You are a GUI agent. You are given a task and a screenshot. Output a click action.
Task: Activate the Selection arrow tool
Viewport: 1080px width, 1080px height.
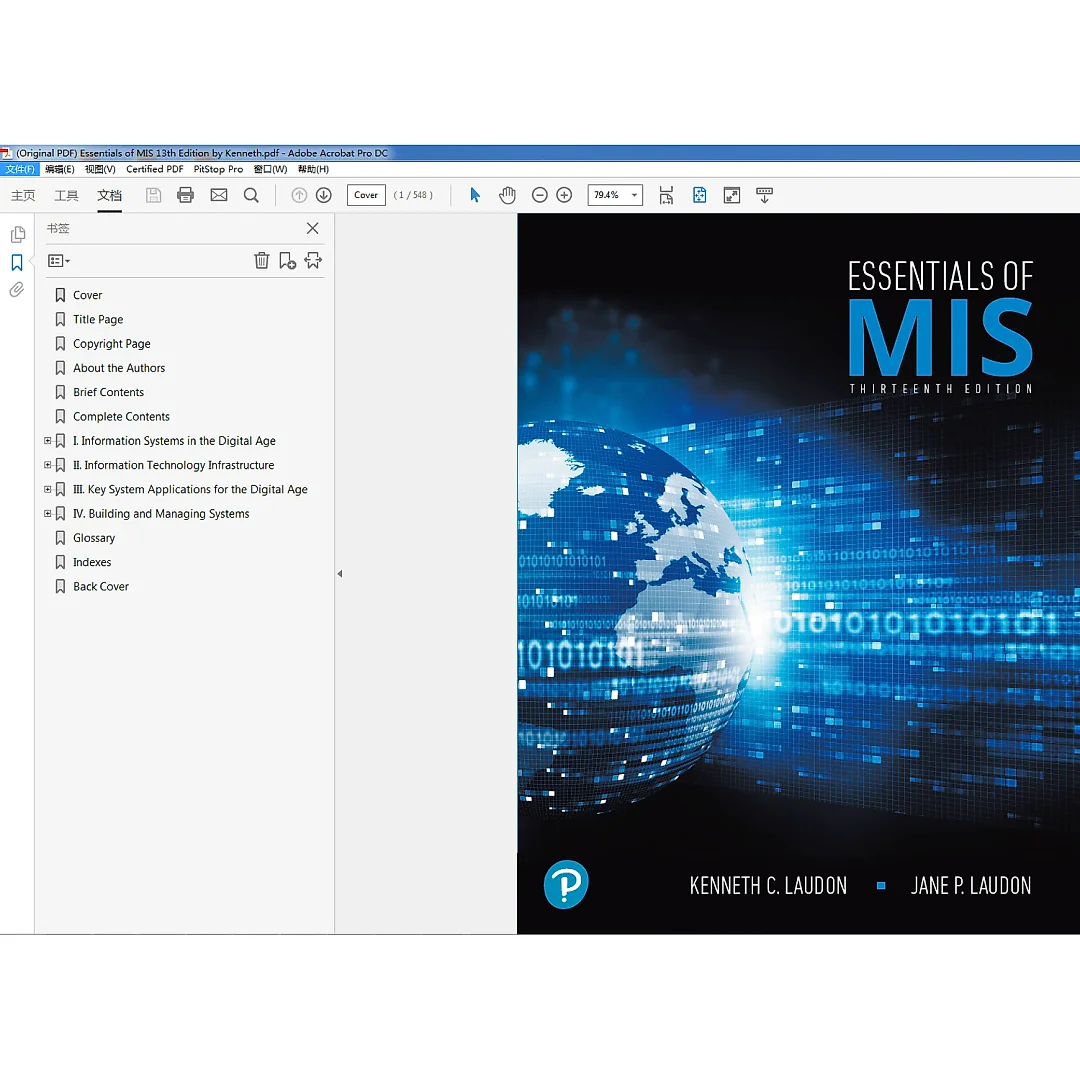(x=475, y=195)
